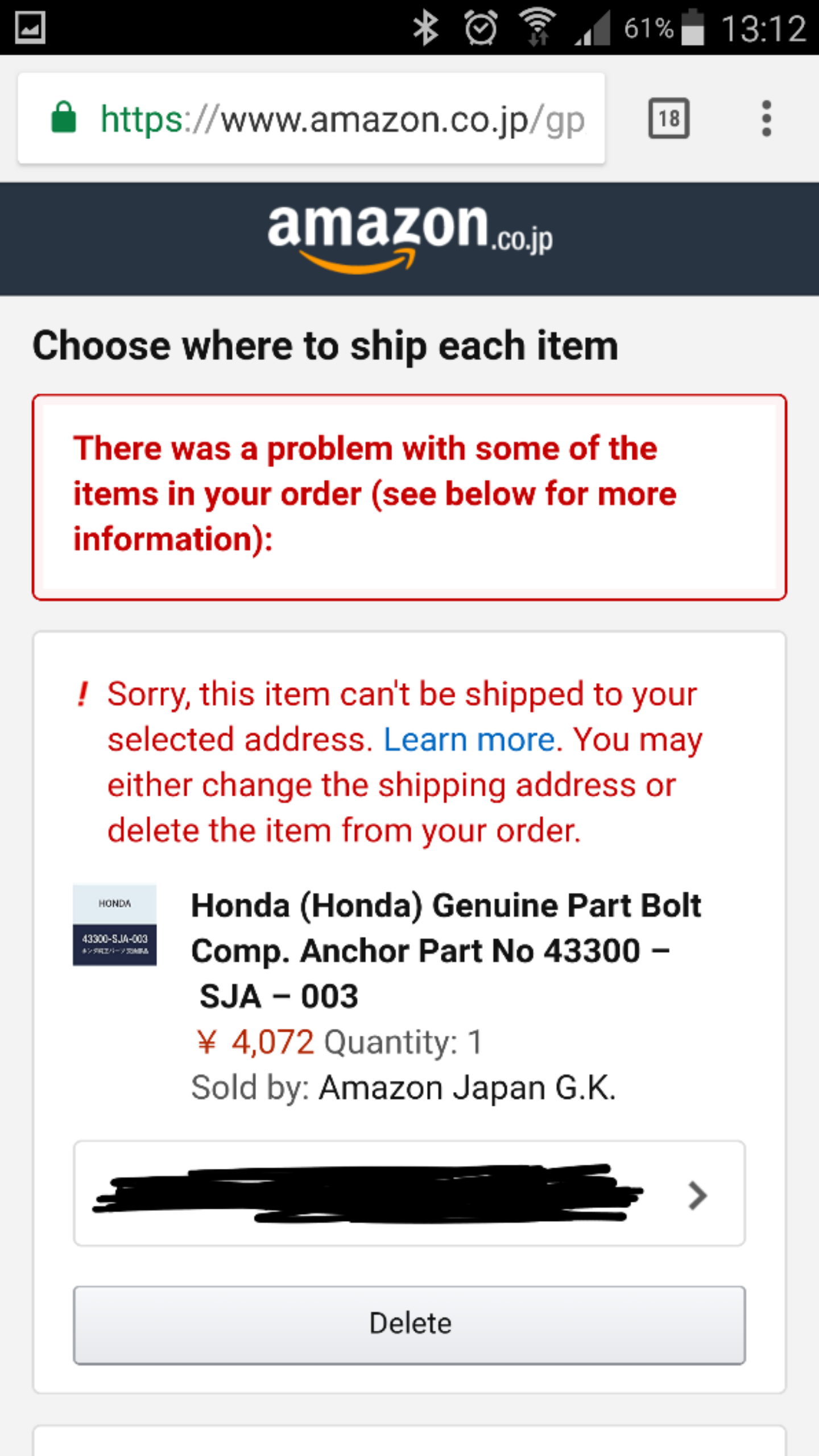
Task: Tap the Wi-Fi status icon
Action: pyautogui.click(x=537, y=27)
